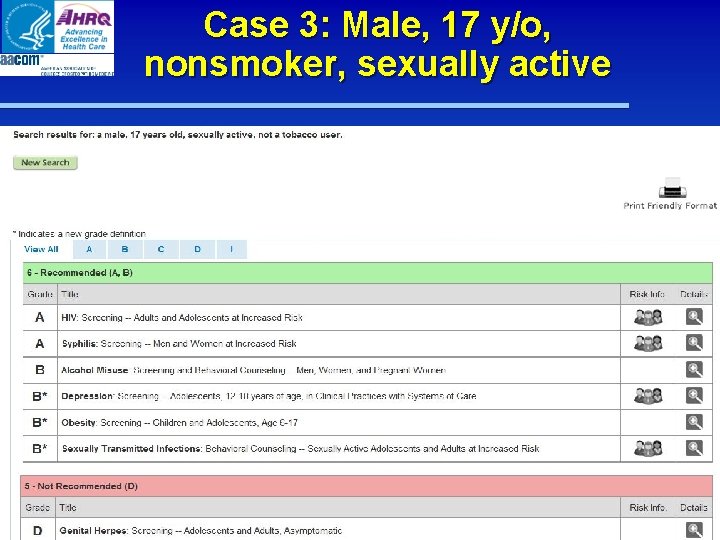This screenshot has height=540, width=720.
Task: Click the Print Friendly Format link
Action: 670,206
